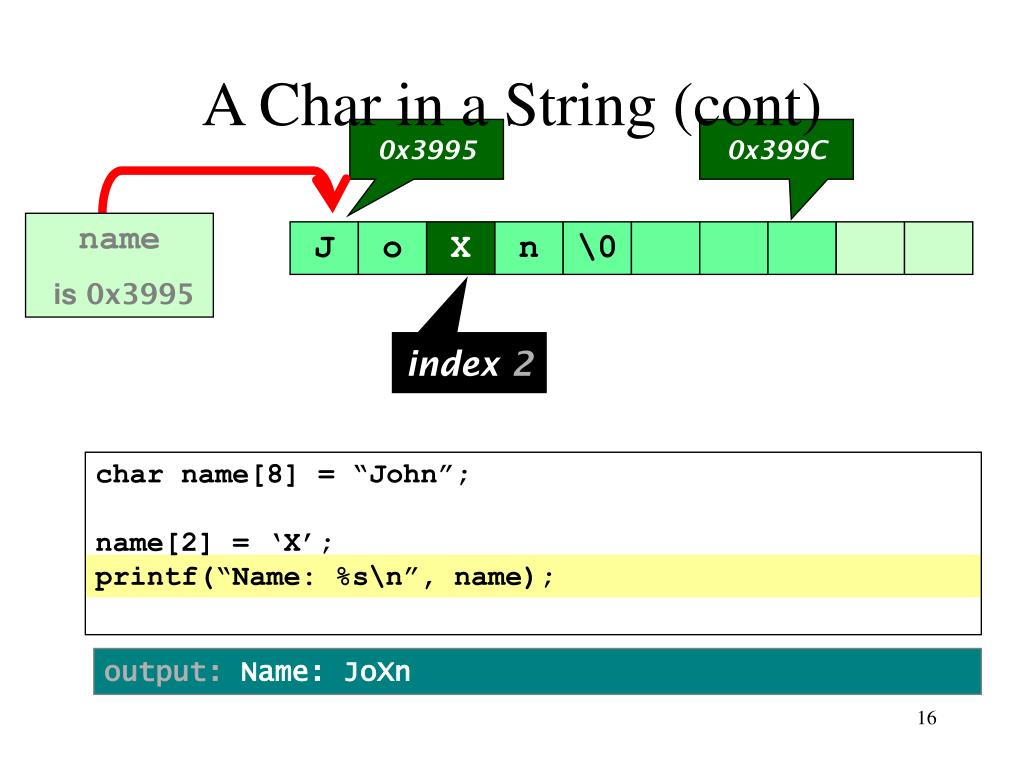The height and width of the screenshot is (768, 1024).
Task: Click the array cell containing 'n'
Action: pos(529,248)
